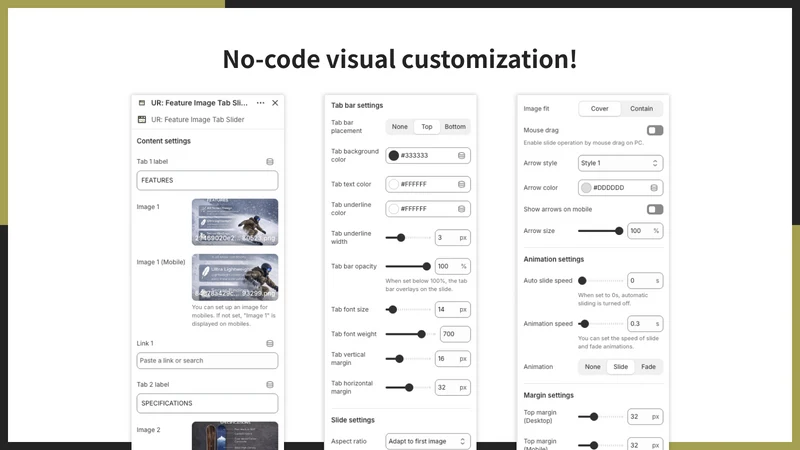The image size is (800, 450).
Task: Adjust the Arrow size slider
Action: point(601,231)
